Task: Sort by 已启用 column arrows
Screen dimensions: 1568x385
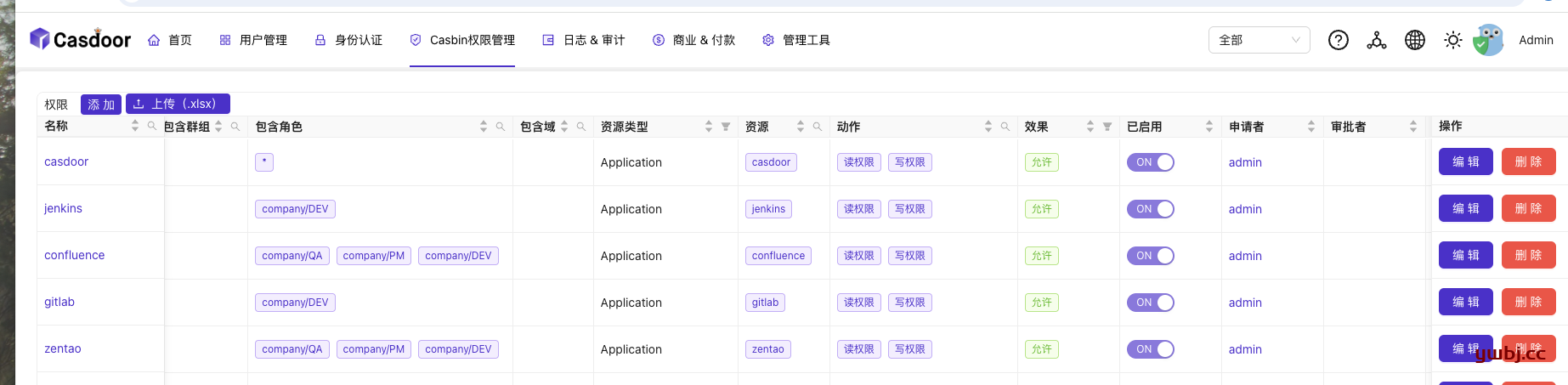Action: click(x=1209, y=127)
